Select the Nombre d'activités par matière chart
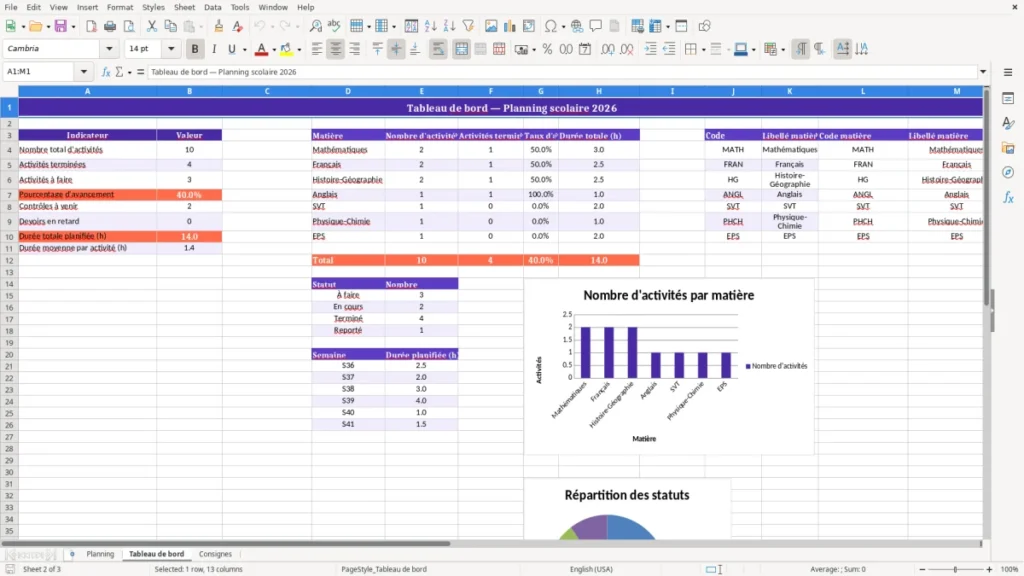 [x=669, y=366]
